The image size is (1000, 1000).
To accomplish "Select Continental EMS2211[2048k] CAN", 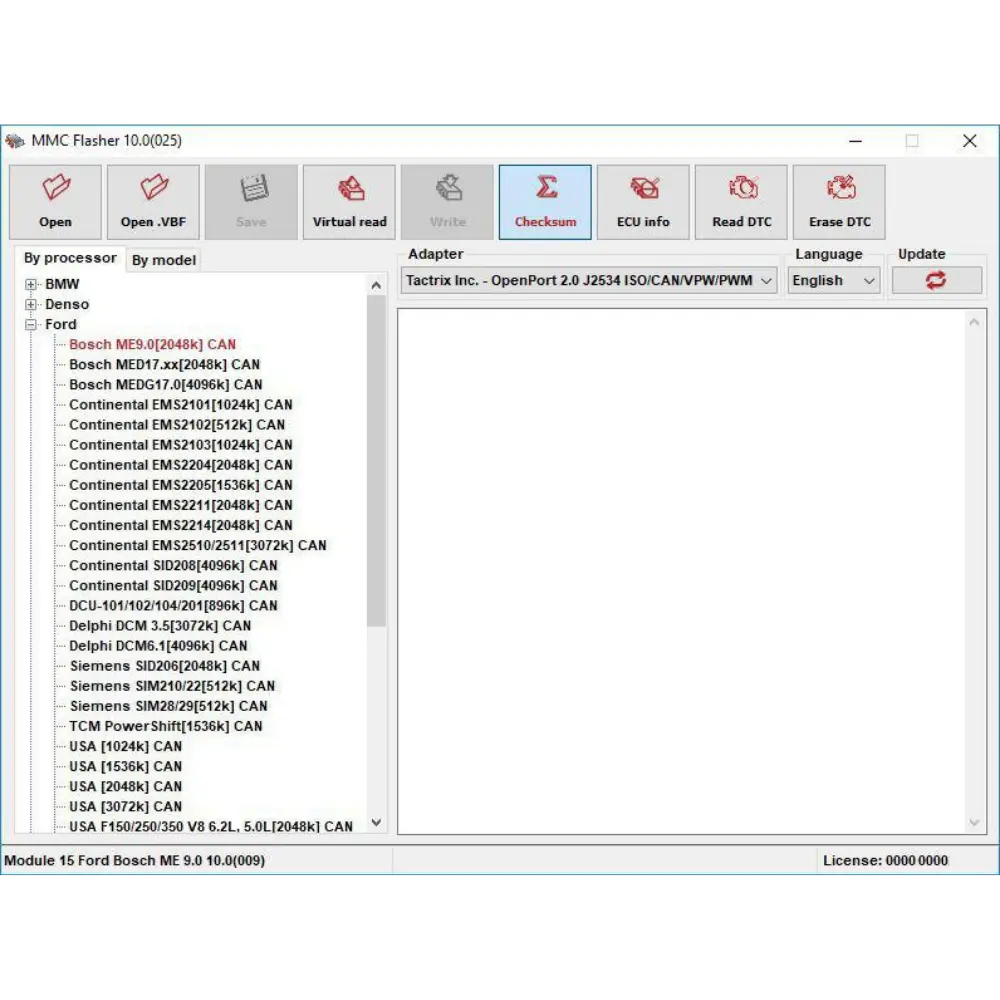I will (x=181, y=505).
